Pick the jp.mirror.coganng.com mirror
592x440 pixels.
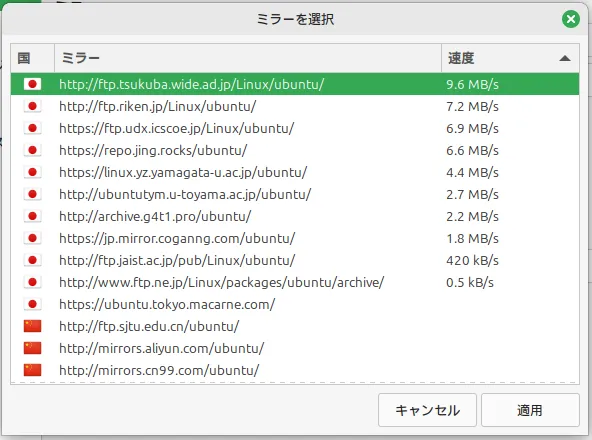click(295, 238)
